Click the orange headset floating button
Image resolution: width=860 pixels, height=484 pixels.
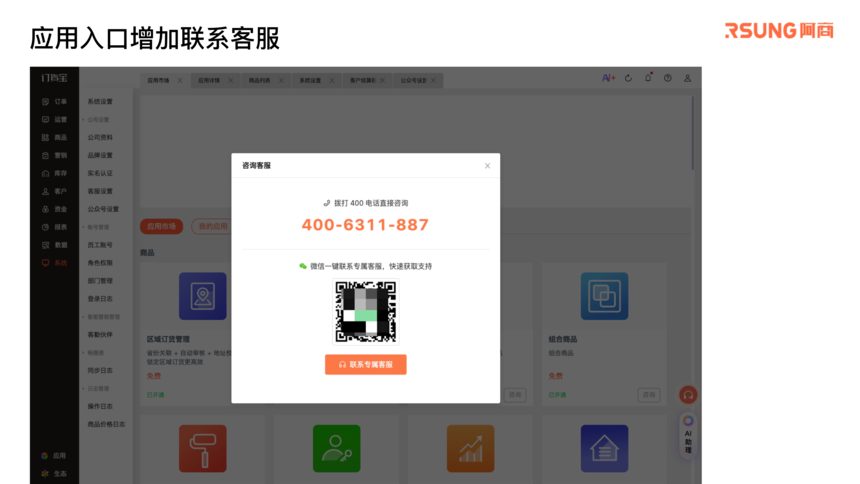[x=688, y=395]
